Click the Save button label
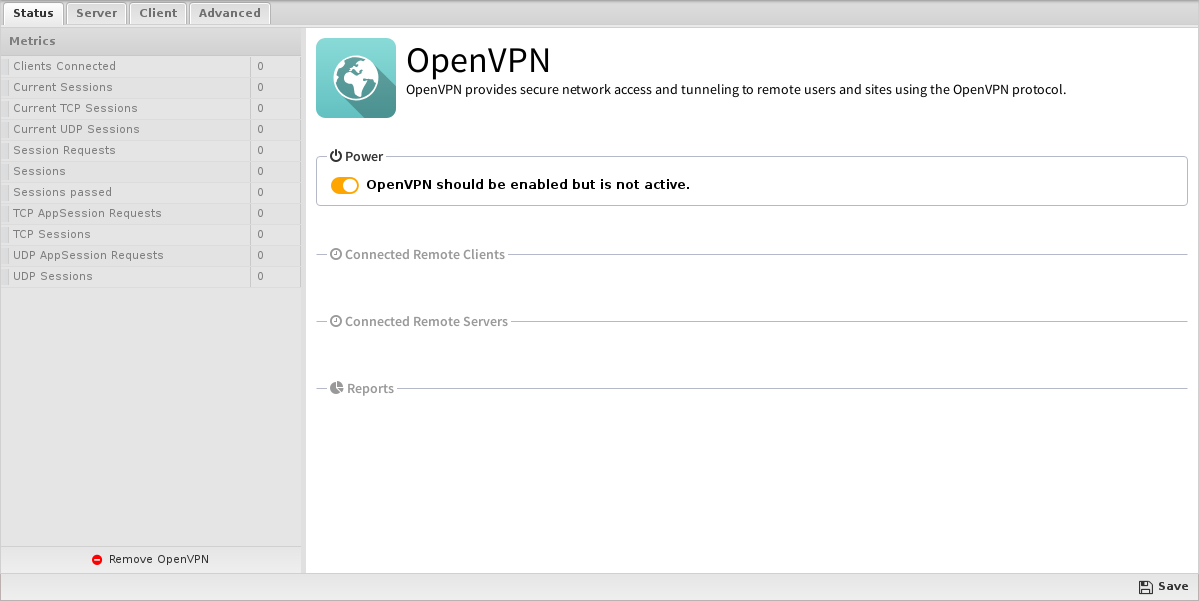The image size is (1199, 601). point(1173,586)
